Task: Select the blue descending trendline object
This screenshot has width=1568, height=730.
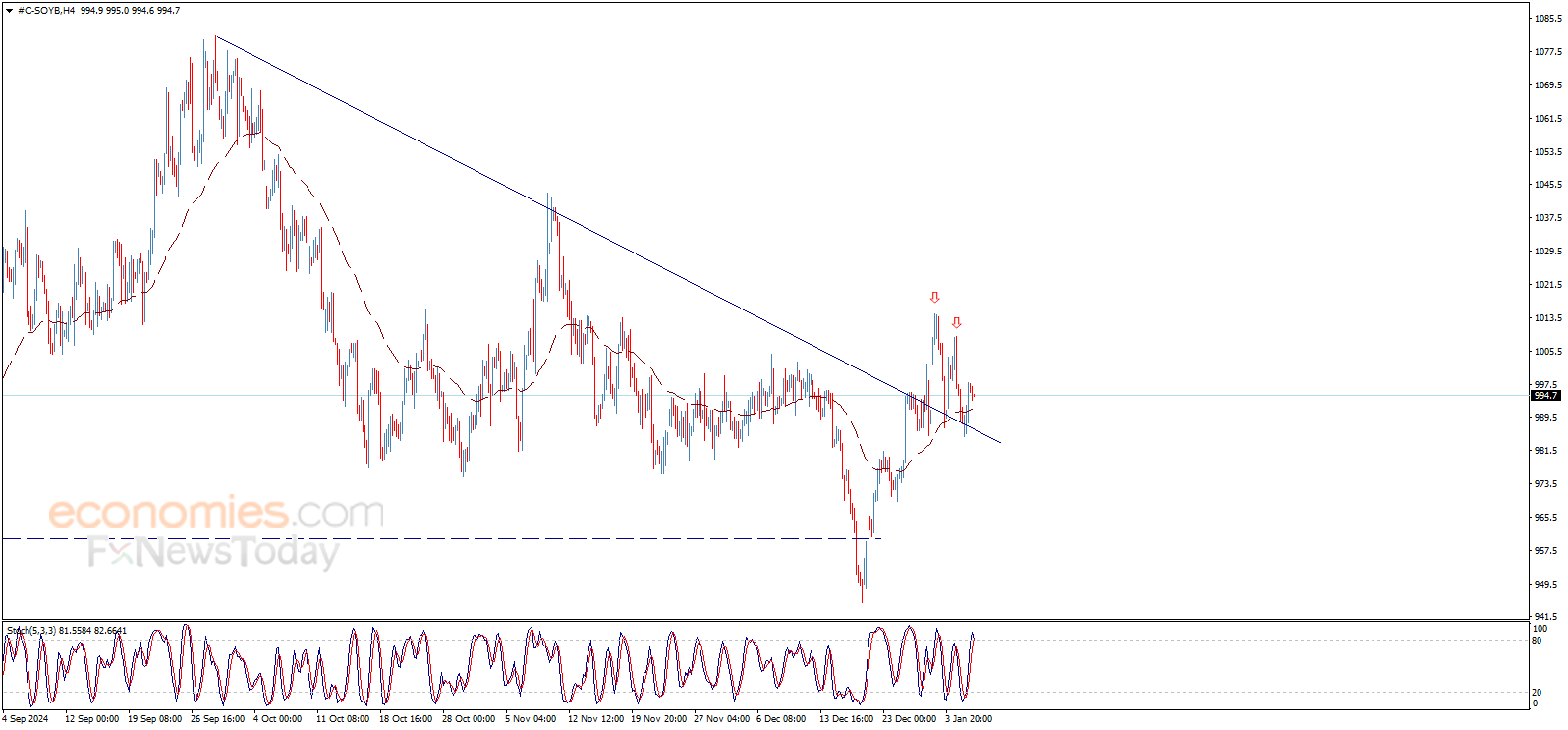Action: (x=609, y=241)
